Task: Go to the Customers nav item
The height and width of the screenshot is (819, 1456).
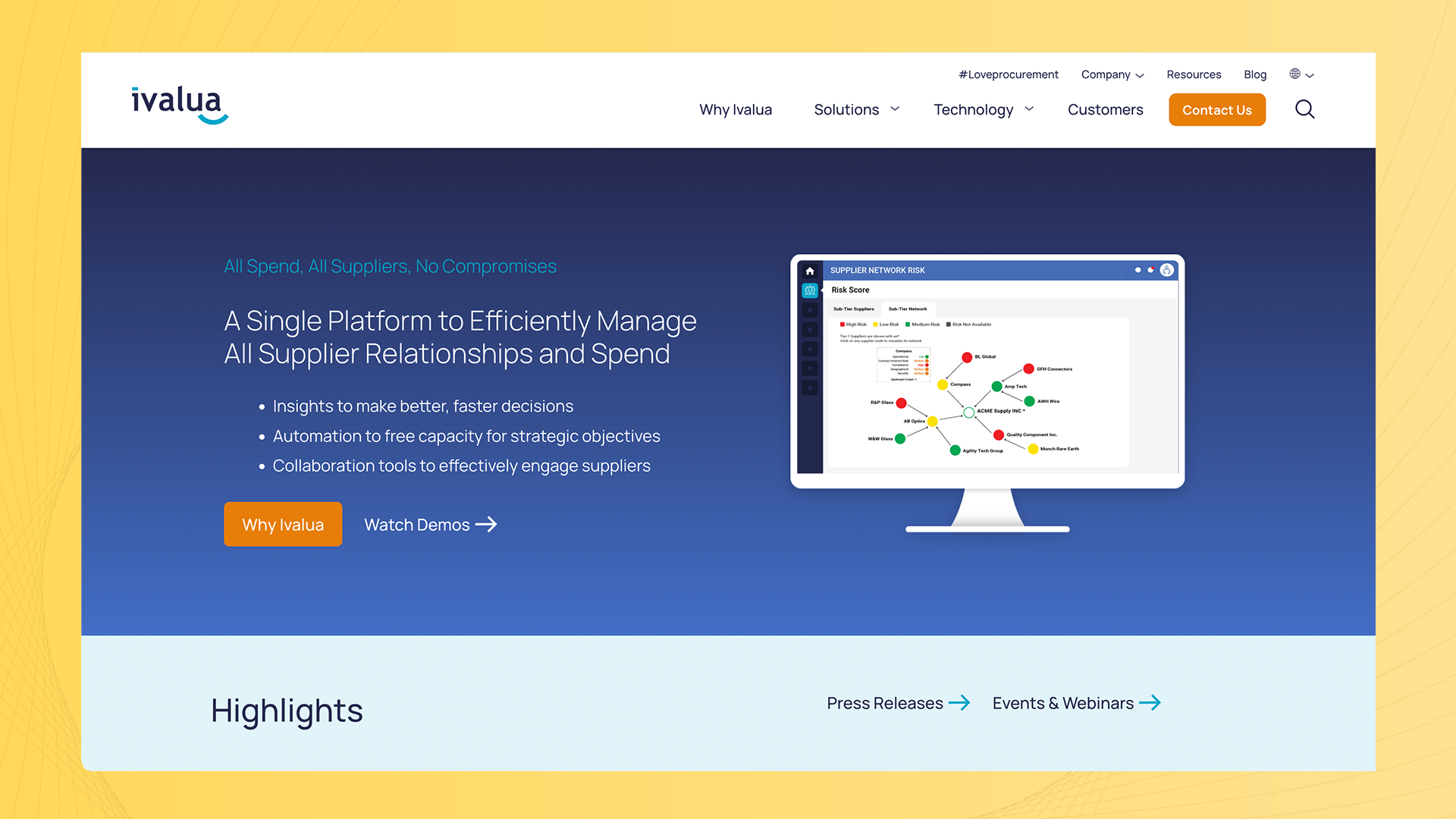Action: (x=1105, y=109)
